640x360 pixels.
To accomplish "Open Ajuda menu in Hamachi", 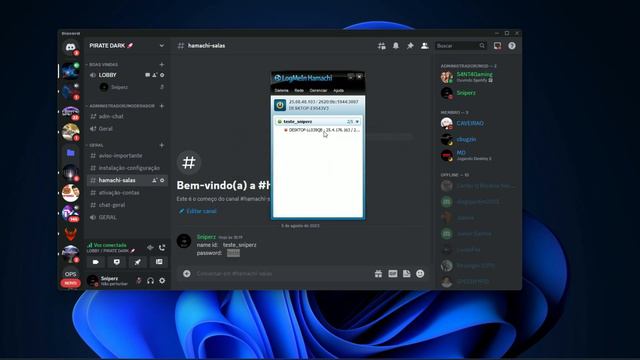I will coord(339,91).
